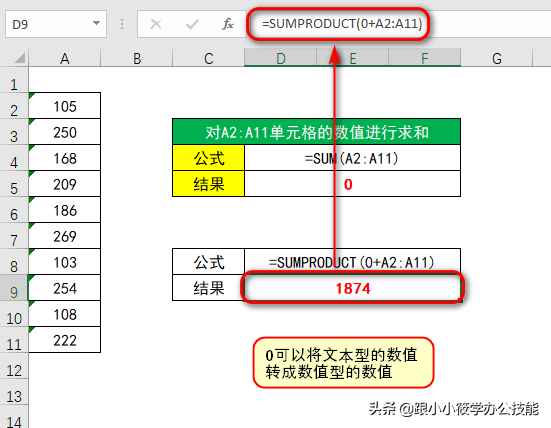
Task: Click cell containing 103
Action: (x=65, y=262)
